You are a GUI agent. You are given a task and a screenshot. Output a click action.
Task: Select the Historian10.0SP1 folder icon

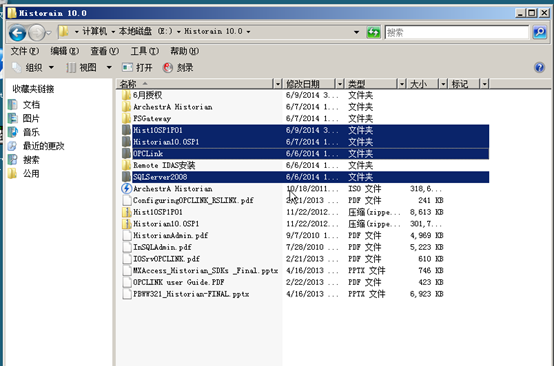pos(126,142)
